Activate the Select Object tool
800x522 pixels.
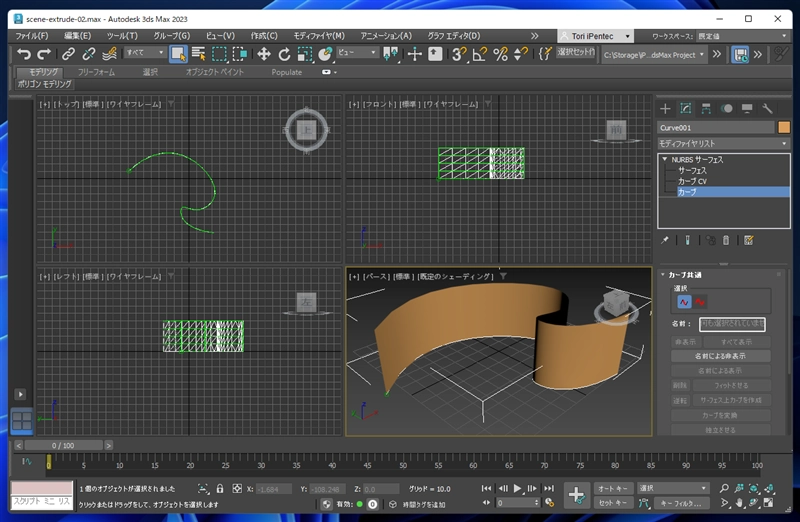[178, 54]
